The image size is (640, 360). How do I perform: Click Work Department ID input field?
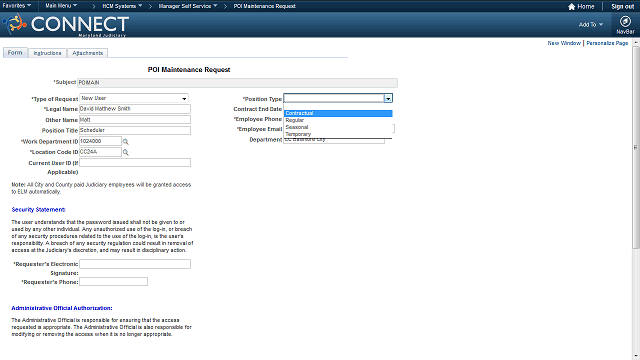point(100,141)
